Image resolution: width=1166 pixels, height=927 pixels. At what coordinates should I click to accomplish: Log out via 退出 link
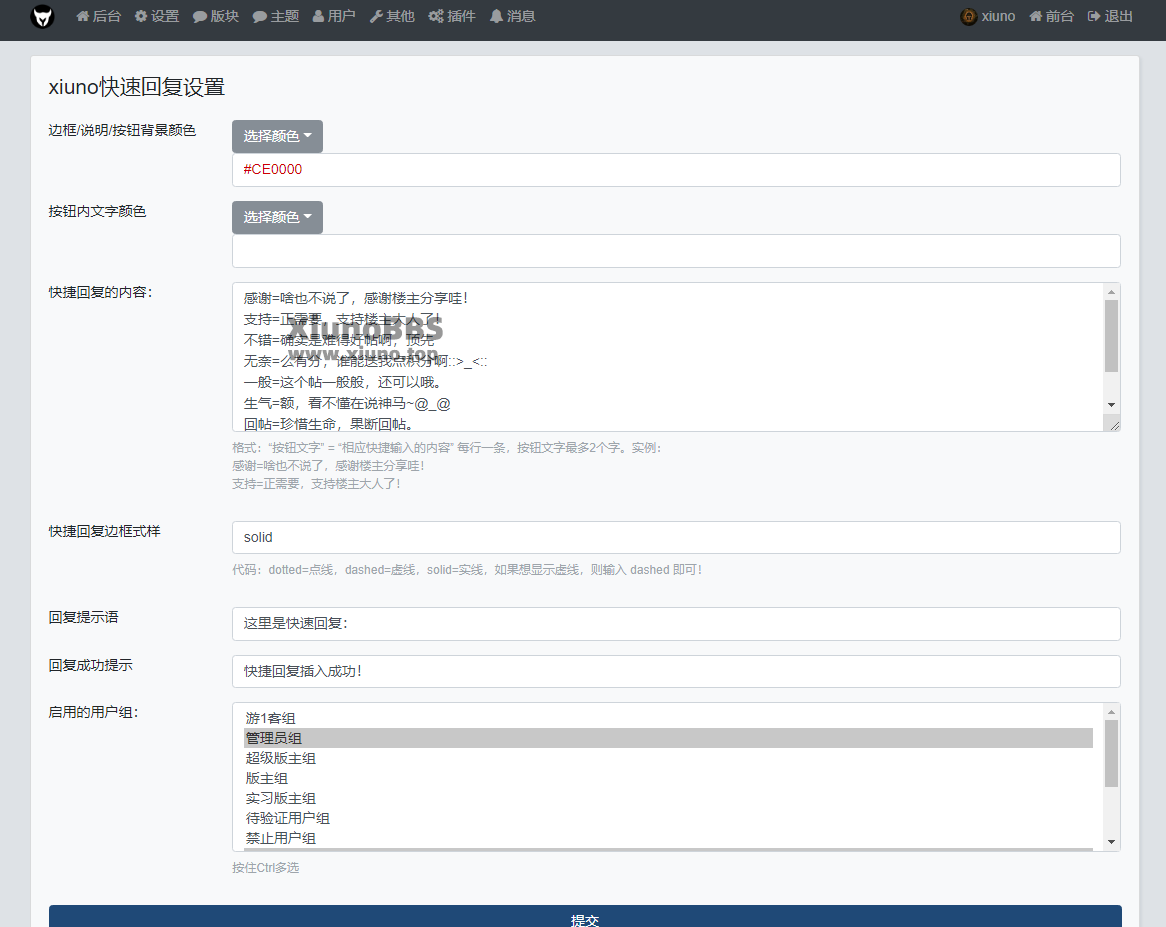[x=1110, y=16]
